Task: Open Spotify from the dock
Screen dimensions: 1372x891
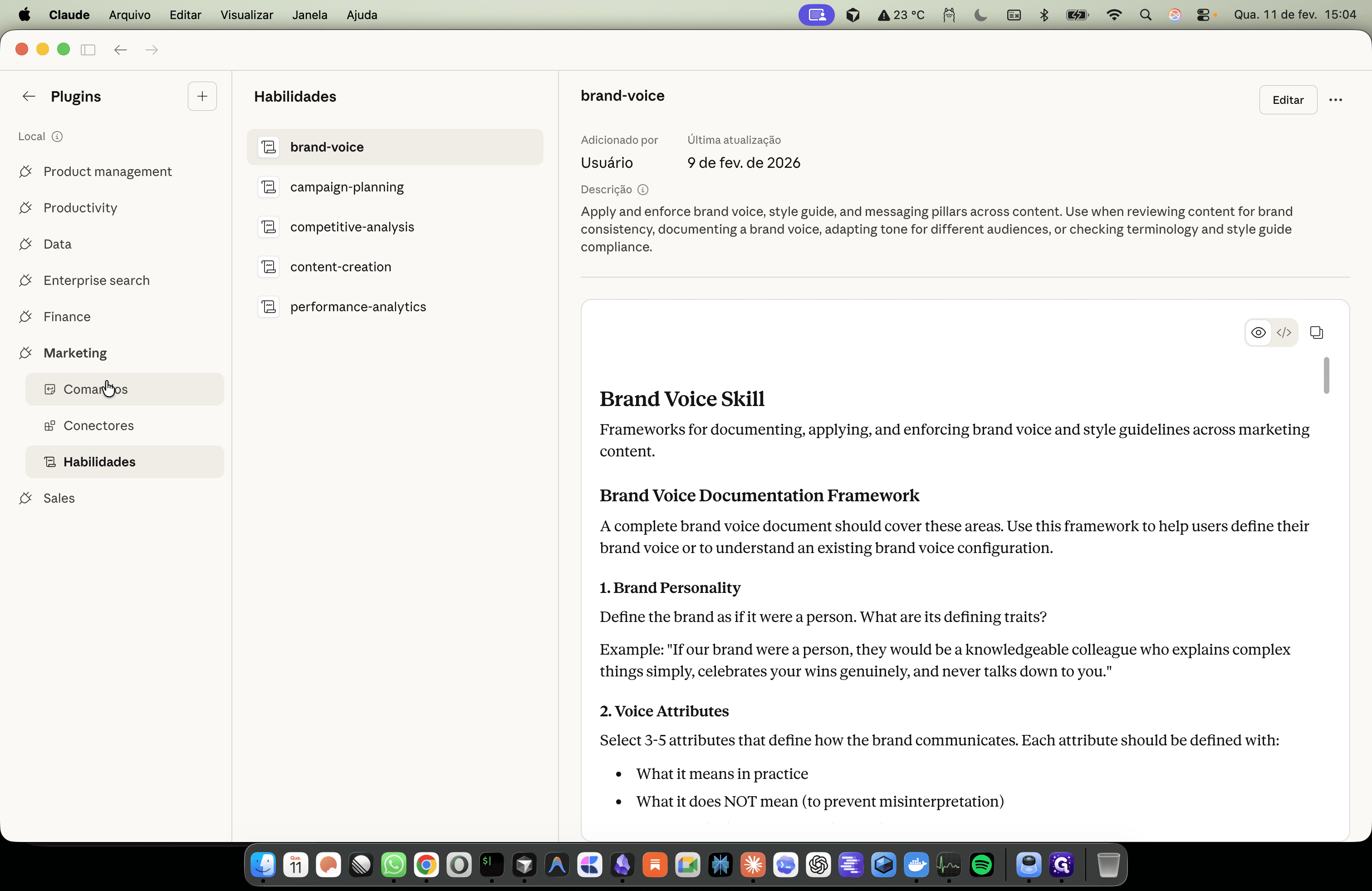Action: (982, 865)
